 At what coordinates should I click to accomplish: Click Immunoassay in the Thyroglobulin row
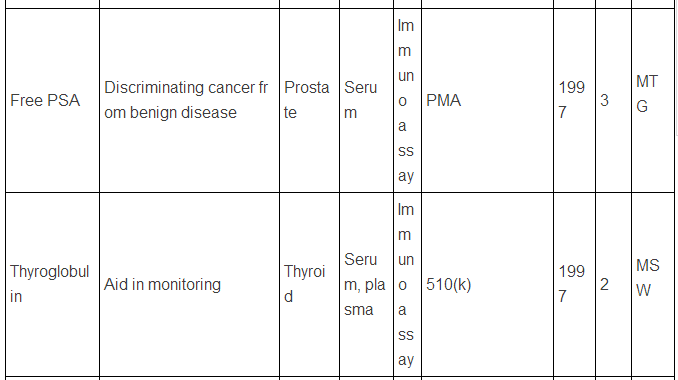pos(407,284)
